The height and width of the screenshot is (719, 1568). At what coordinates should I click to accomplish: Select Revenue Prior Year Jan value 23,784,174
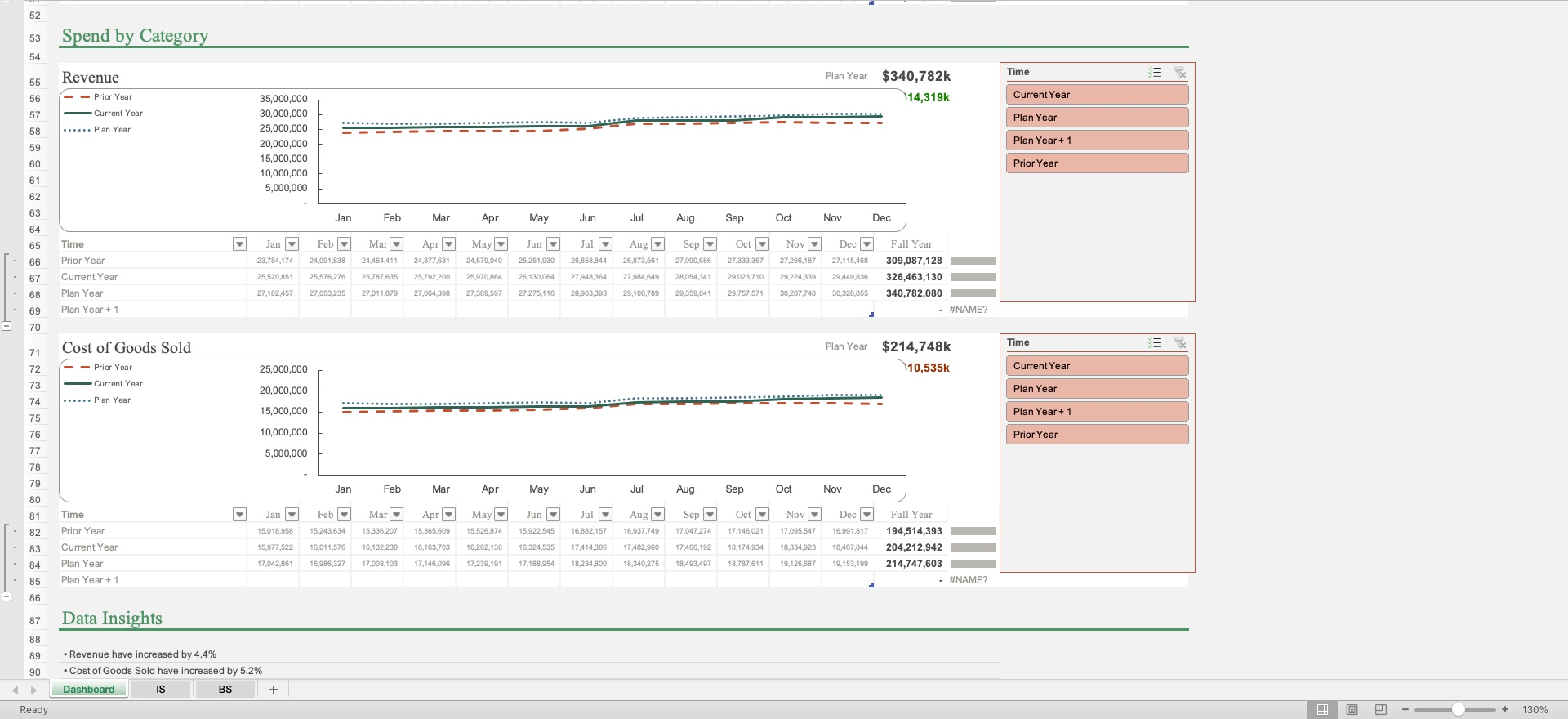point(274,261)
